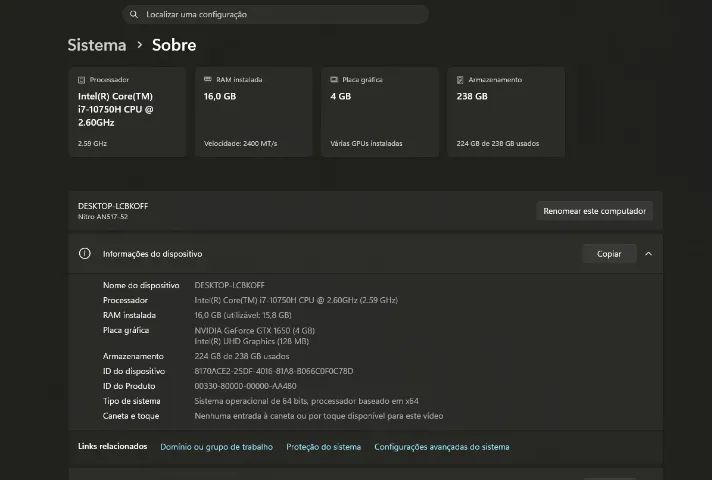Select the 16,0 GB RAM card
The height and width of the screenshot is (480, 712).
253,112
